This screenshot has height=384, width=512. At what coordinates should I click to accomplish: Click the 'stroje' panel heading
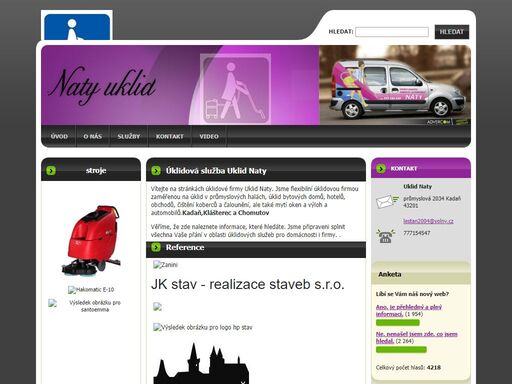point(96,170)
